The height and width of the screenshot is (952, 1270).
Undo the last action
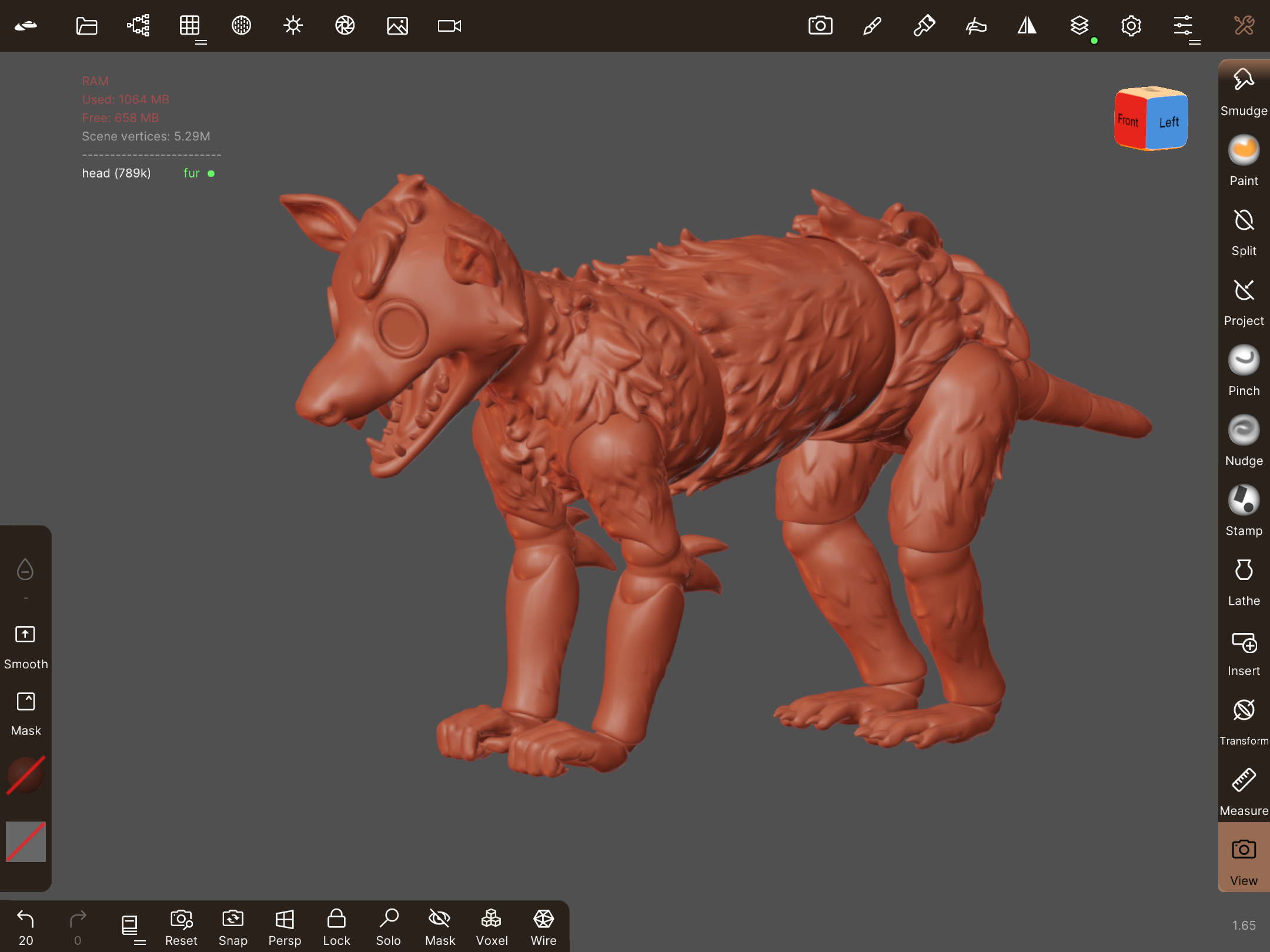(x=26, y=927)
